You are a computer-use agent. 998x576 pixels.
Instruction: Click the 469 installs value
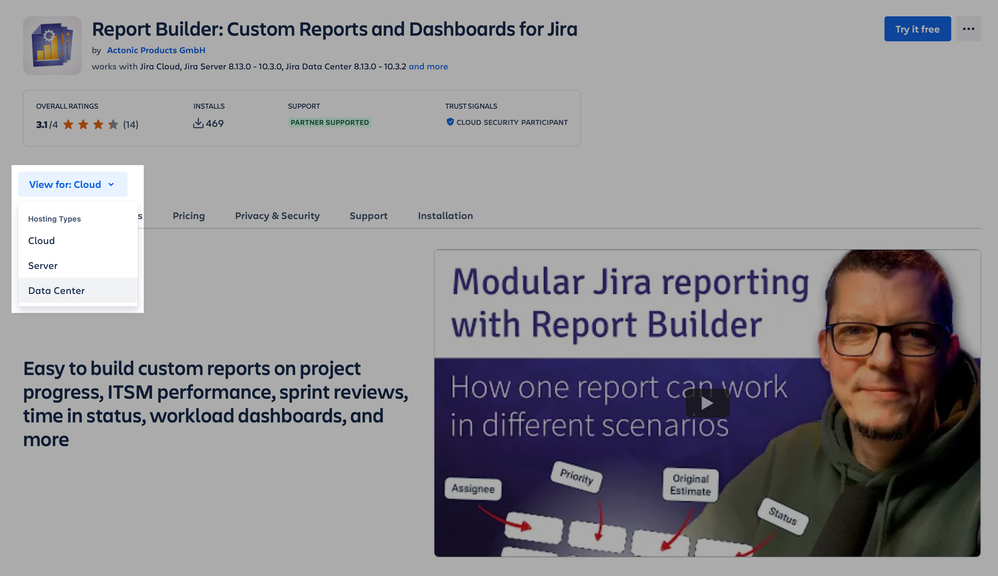pos(215,123)
